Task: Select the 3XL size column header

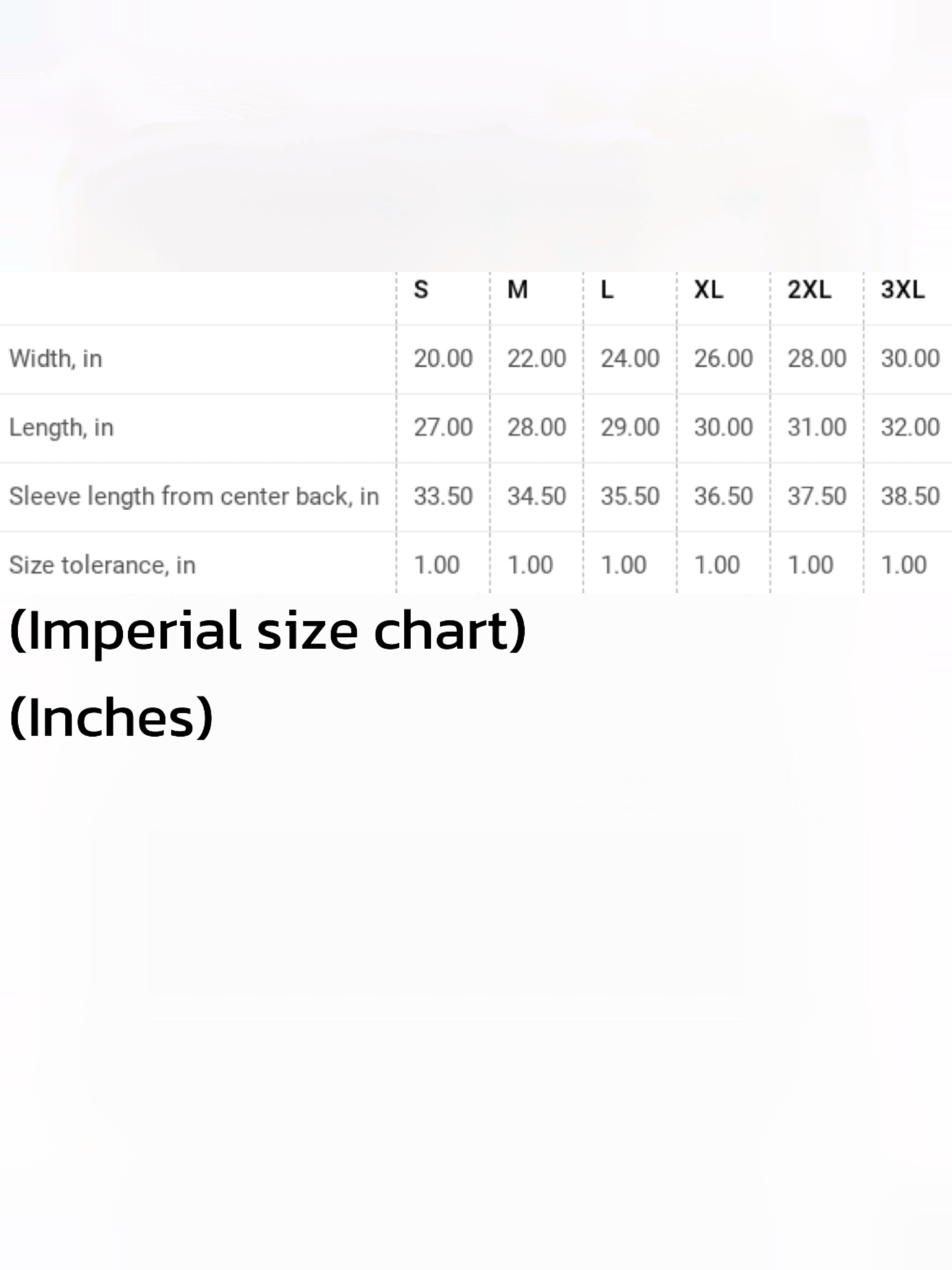Action: 902,289
